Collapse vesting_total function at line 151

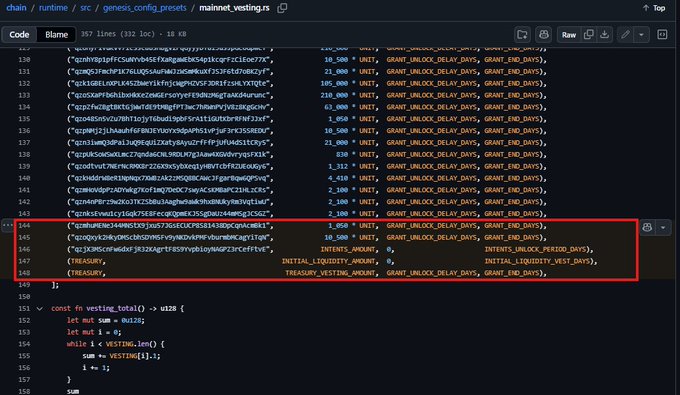[39, 309]
